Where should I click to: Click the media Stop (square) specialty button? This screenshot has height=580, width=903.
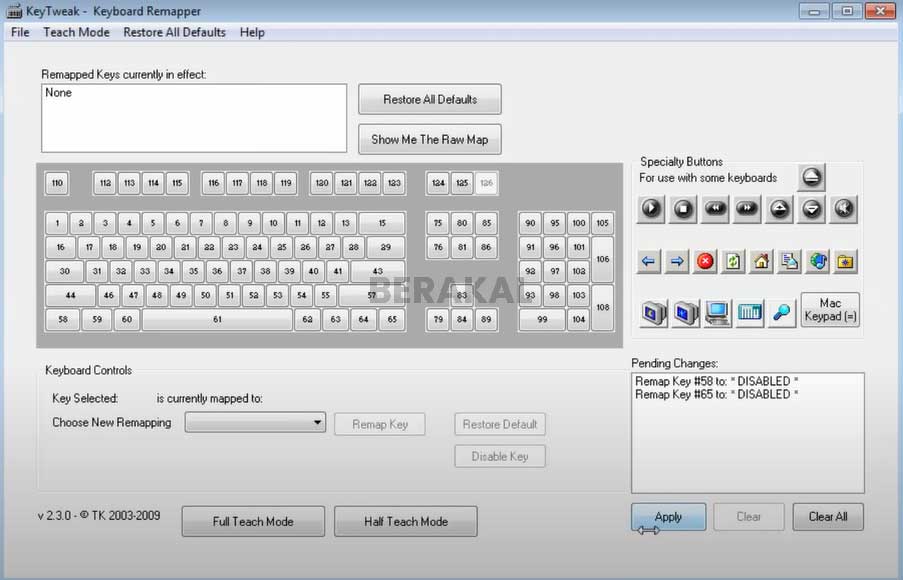pos(683,209)
